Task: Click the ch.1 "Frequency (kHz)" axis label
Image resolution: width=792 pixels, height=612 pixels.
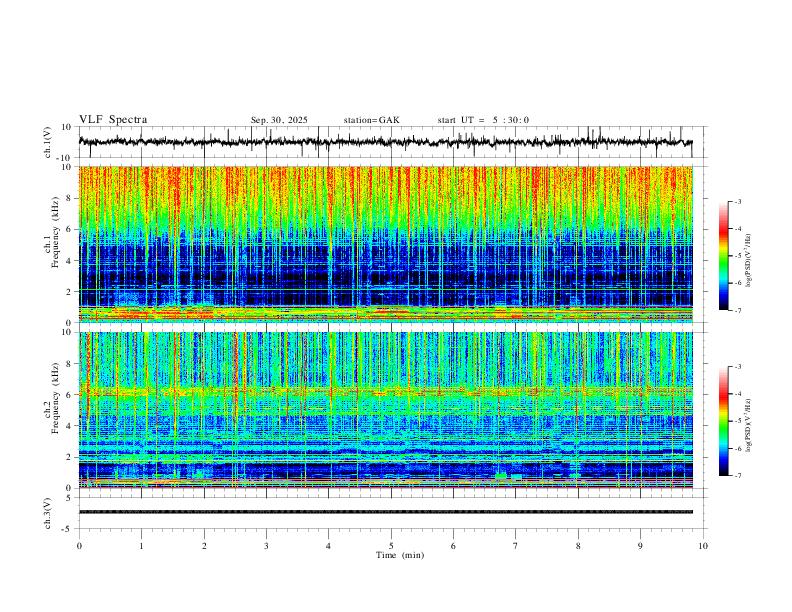Action: point(55,233)
